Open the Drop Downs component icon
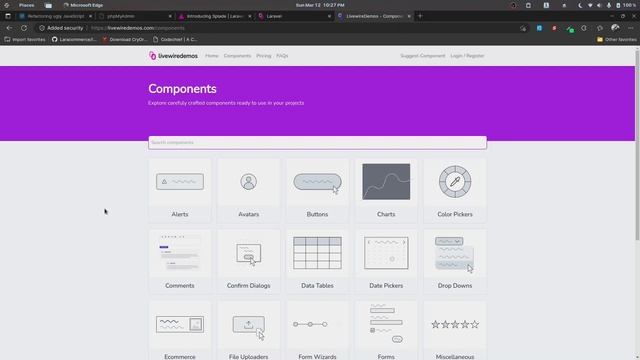 coord(454,254)
